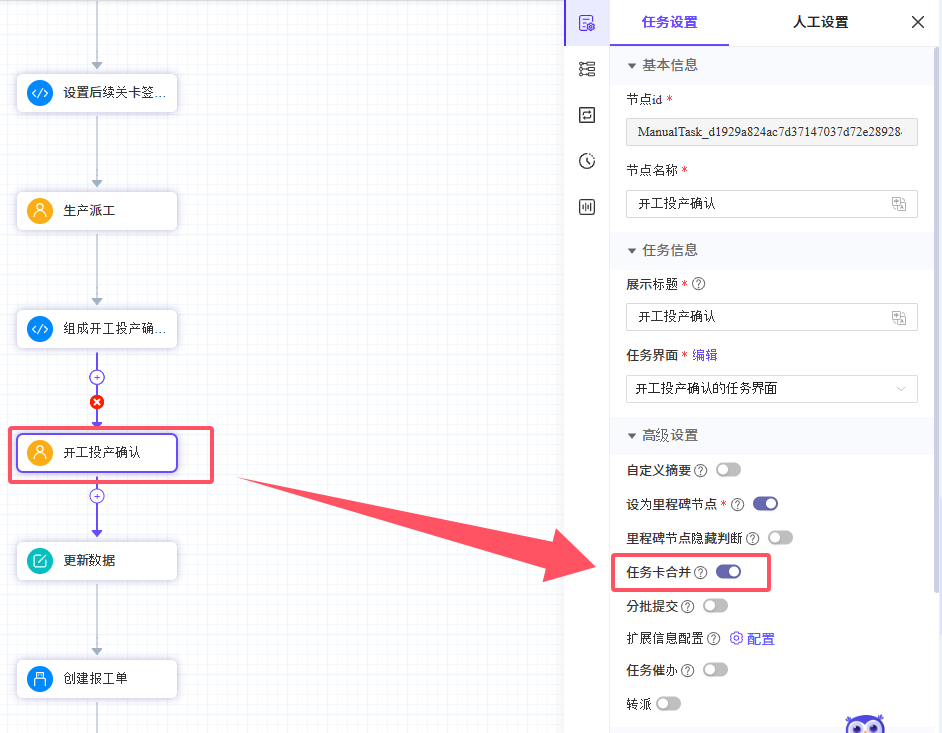Viewport: 942px width, 733px height.
Task: Open the timer clock sidebar icon
Action: click(587, 161)
